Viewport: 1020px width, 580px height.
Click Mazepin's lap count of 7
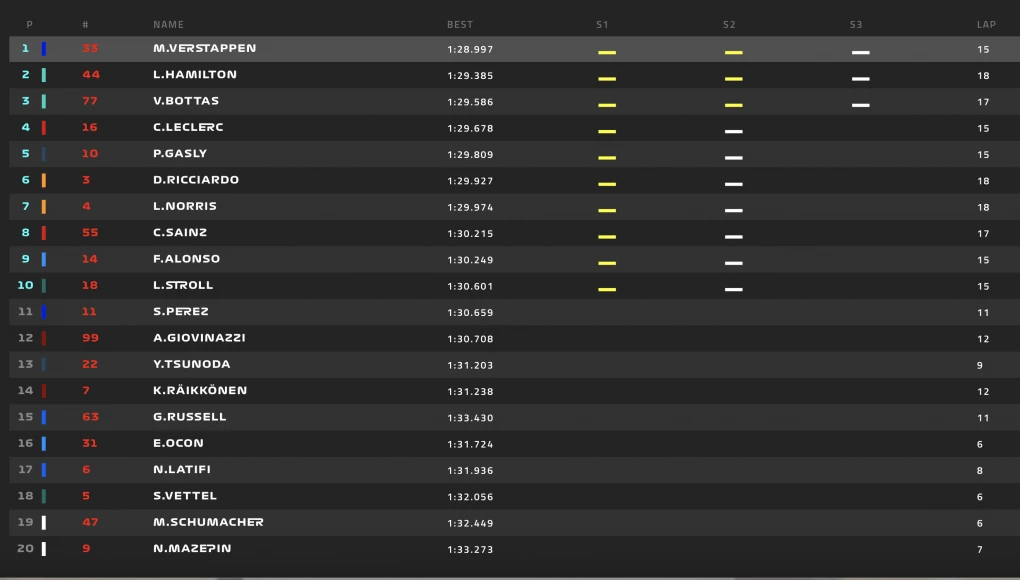(980, 549)
